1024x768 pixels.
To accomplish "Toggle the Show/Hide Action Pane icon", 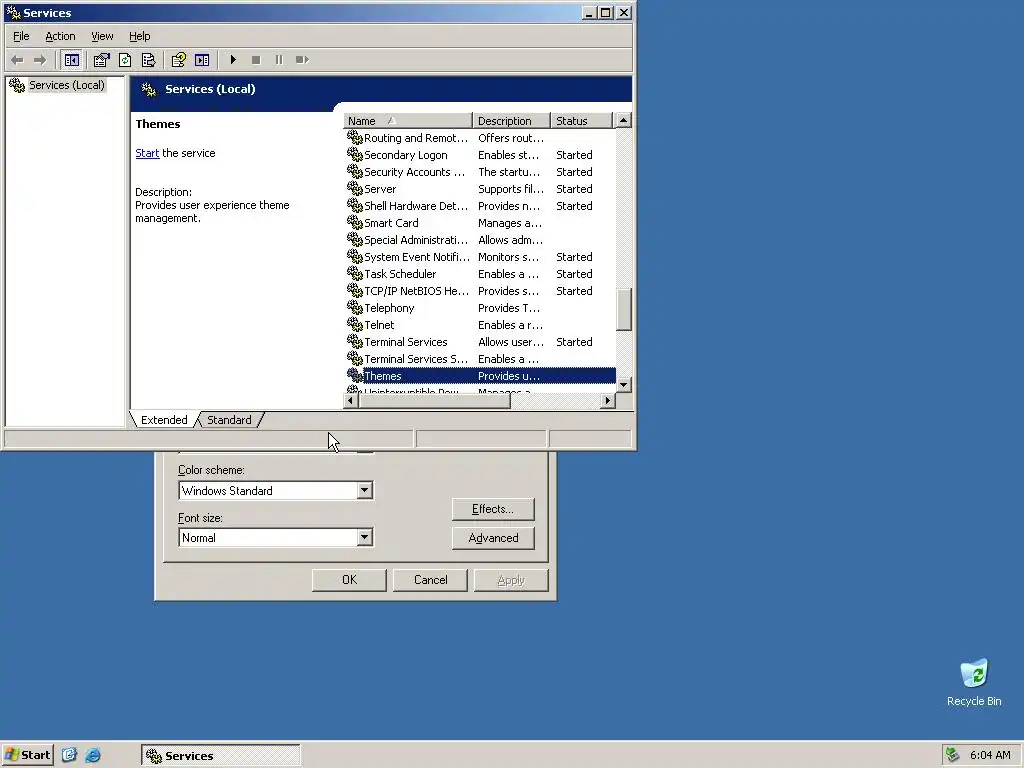I will 202,60.
